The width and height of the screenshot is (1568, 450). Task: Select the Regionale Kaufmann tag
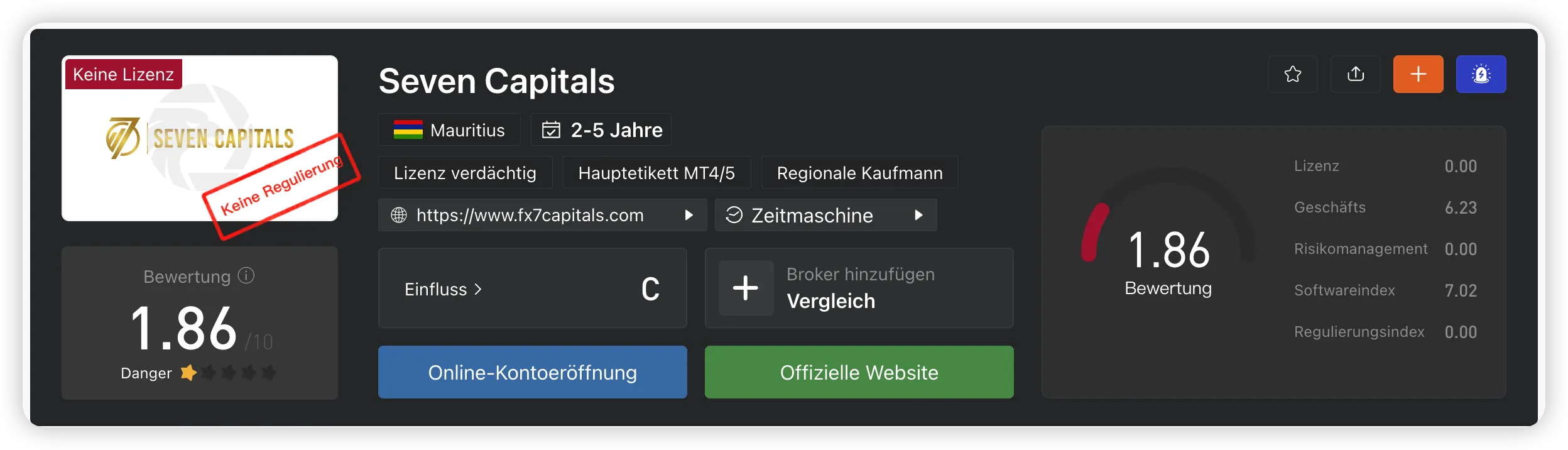[859, 173]
